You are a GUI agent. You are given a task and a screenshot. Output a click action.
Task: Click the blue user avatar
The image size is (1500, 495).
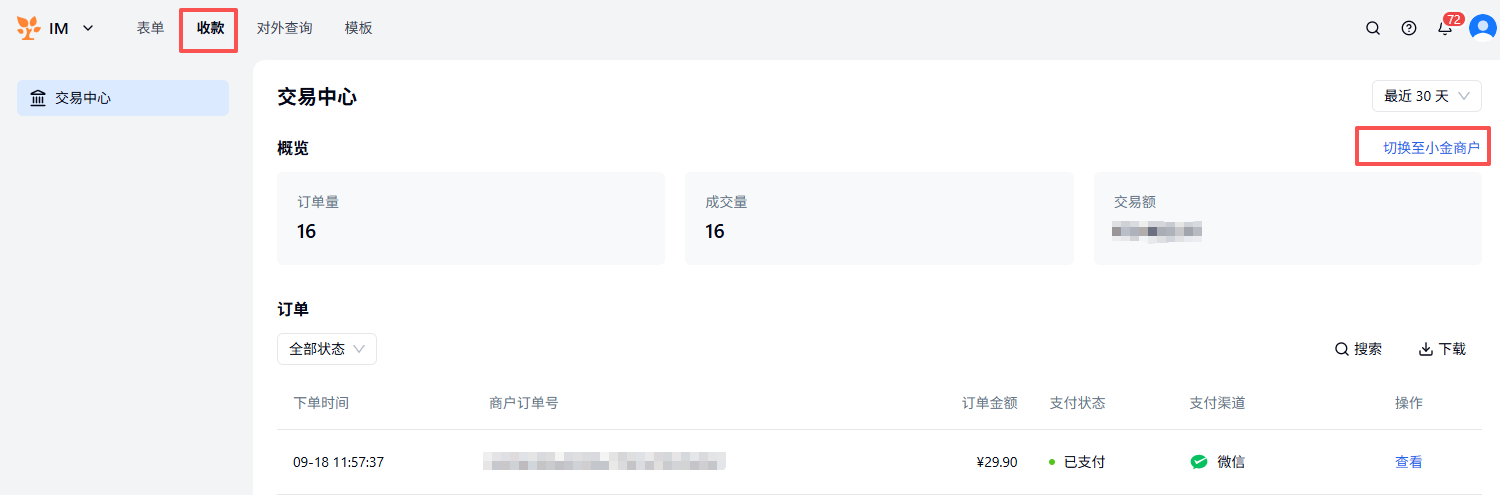pos(1482,28)
